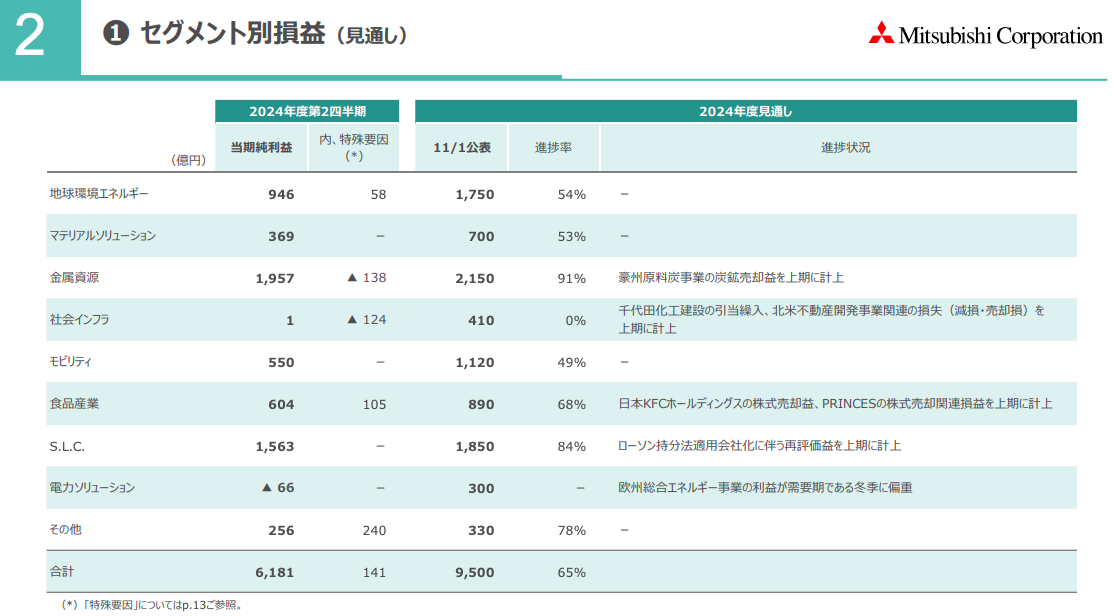Click the net profit value 1,563
This screenshot has height=616, width=1113.
[x=275, y=446]
